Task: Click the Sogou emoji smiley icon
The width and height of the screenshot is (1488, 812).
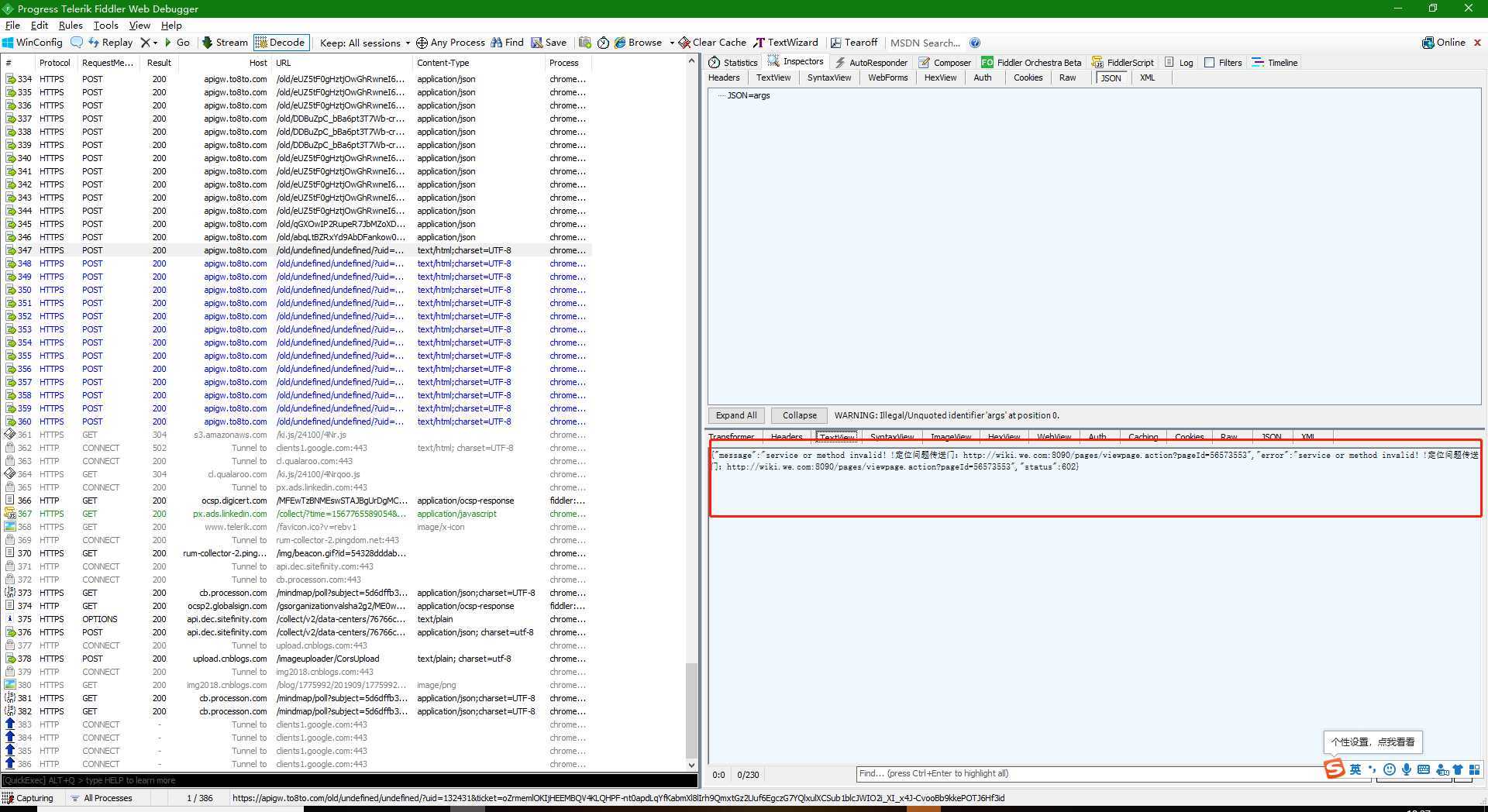Action: pyautogui.click(x=1390, y=769)
